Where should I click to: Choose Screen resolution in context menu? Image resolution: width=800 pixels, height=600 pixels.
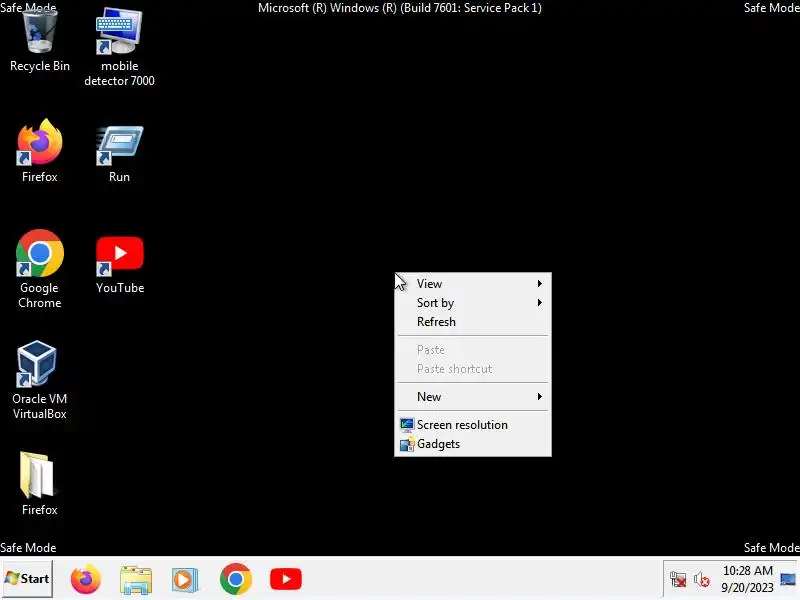[x=473, y=424]
